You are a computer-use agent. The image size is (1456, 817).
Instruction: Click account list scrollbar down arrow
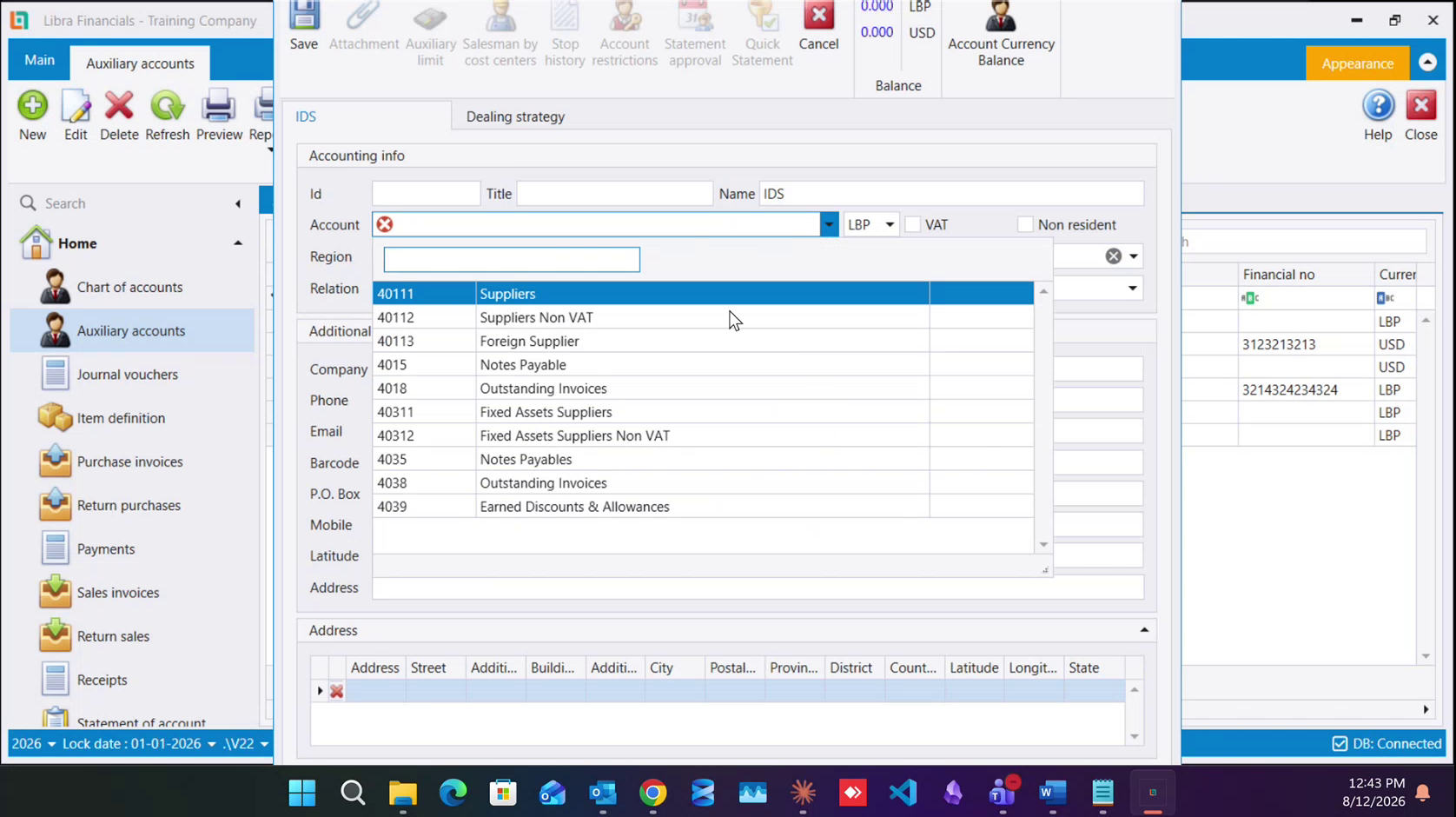pos(1043,545)
